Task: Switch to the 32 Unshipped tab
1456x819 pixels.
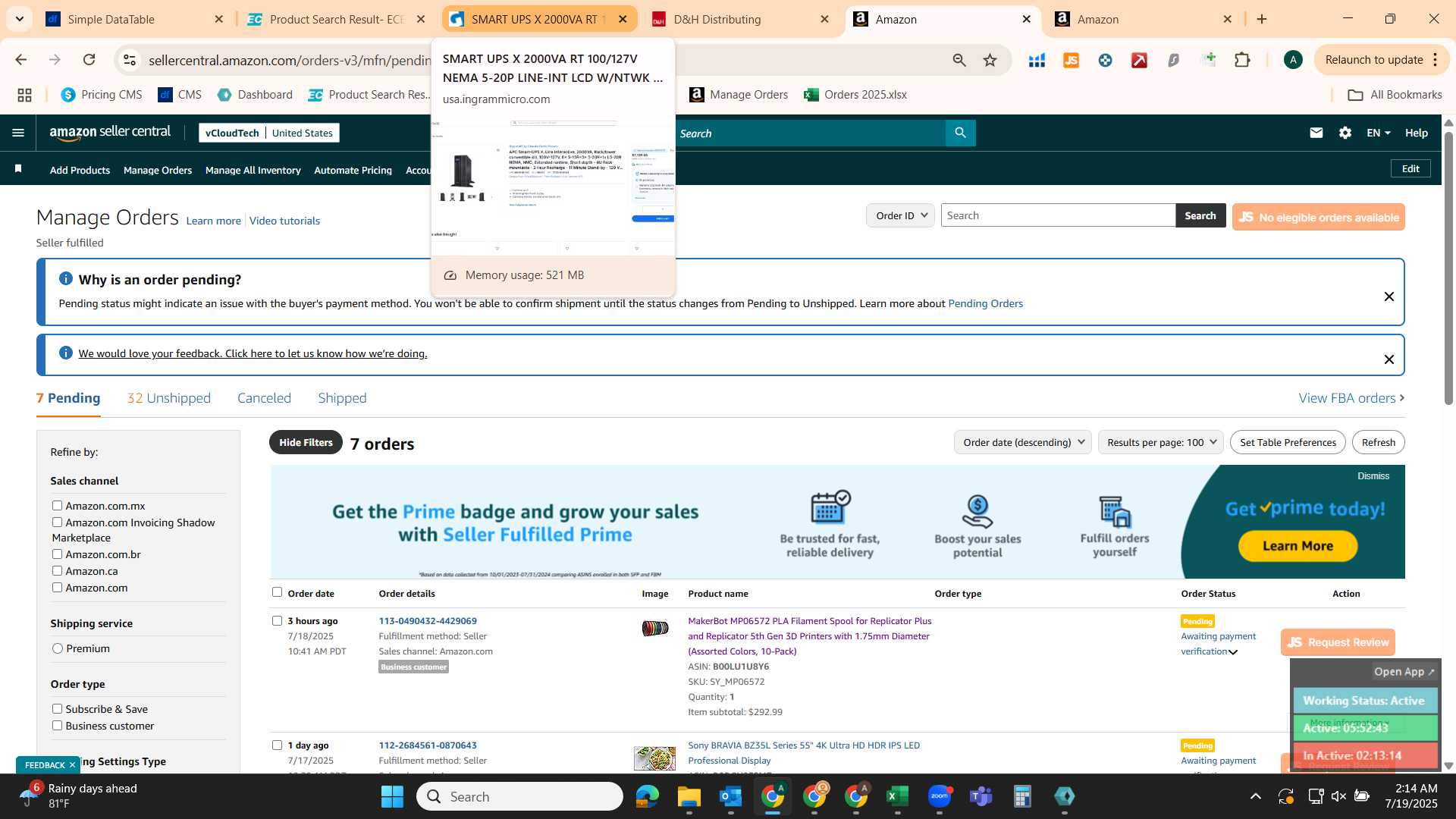Action: 169,398
